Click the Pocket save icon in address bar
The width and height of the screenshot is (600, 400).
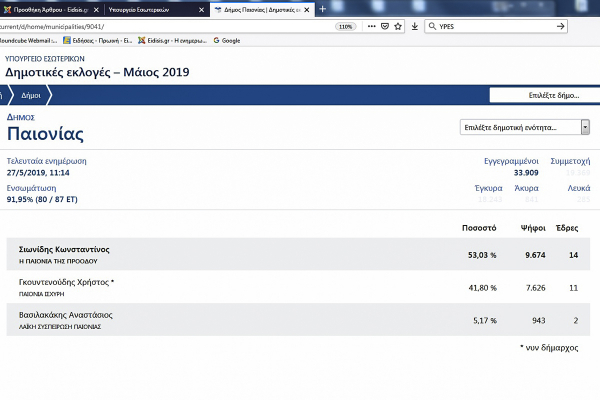pyautogui.click(x=385, y=26)
